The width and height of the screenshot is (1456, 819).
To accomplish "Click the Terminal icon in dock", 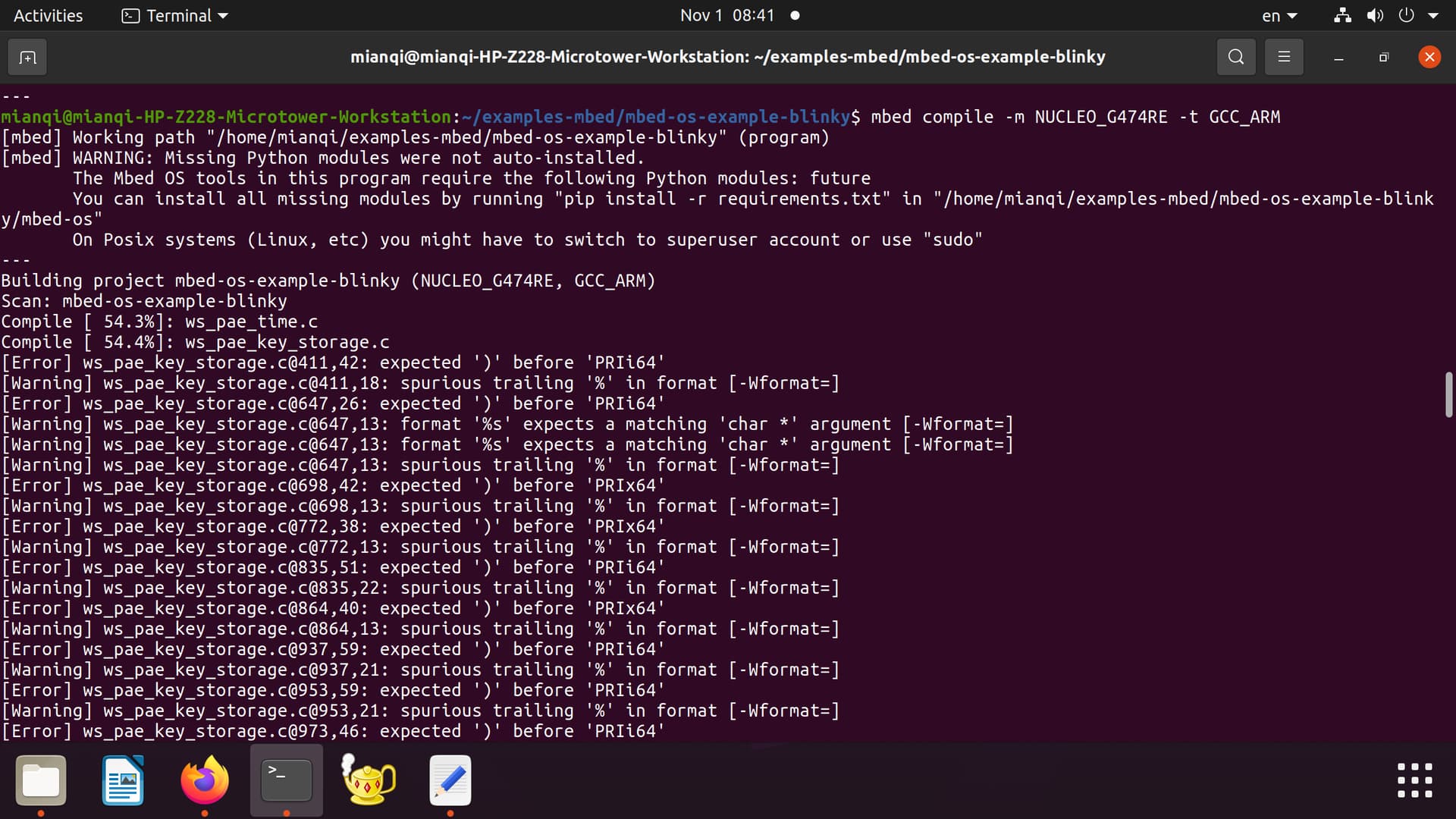I will (x=287, y=780).
